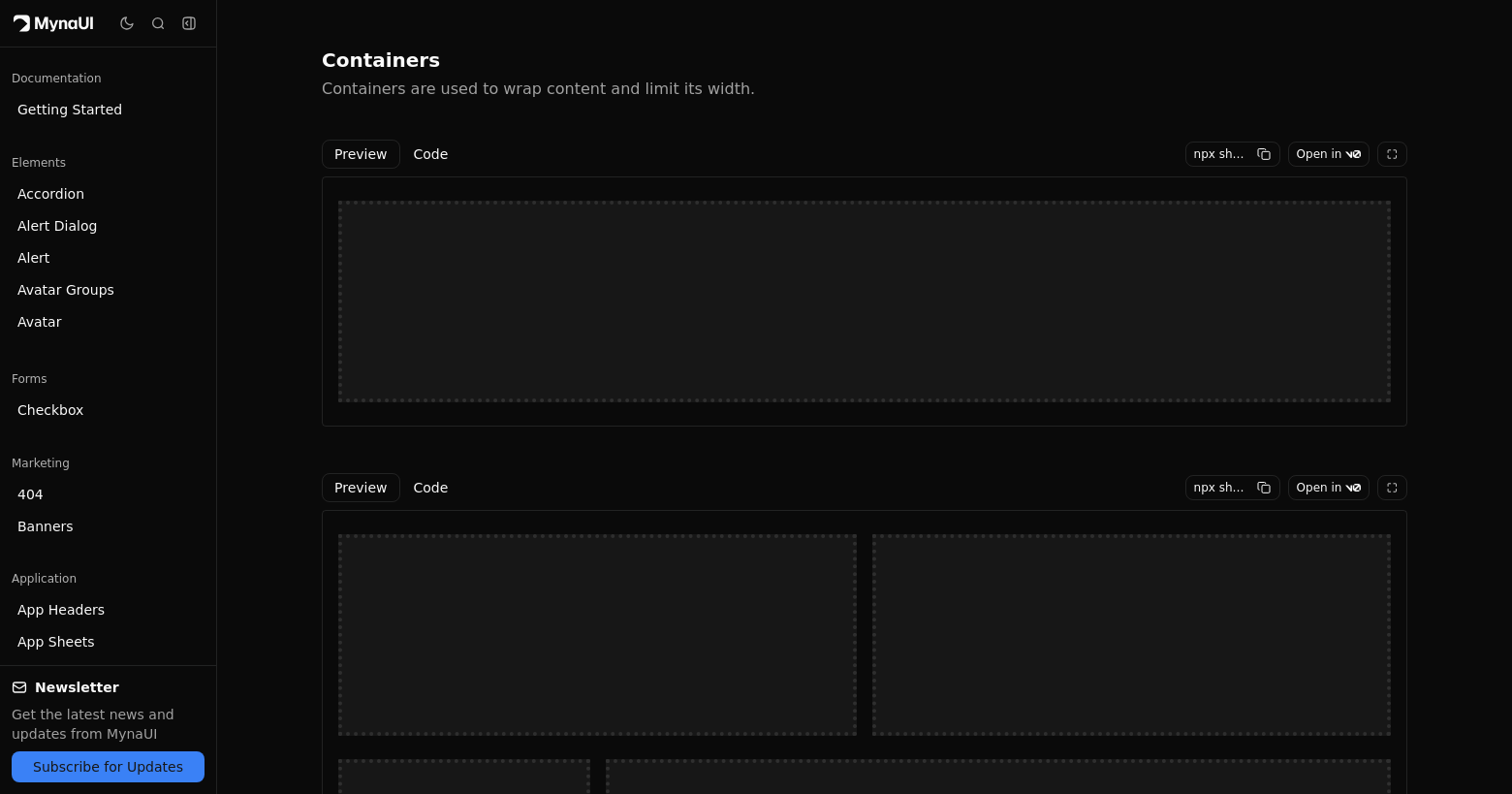Switch to the Code tab of first example
This screenshot has height=794, width=1512.
(x=430, y=153)
